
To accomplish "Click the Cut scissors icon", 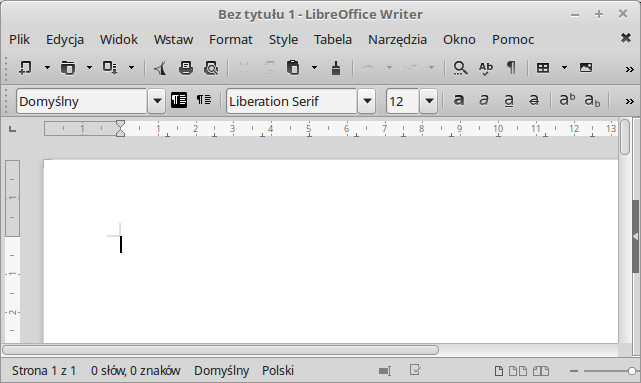I will pos(244,67).
